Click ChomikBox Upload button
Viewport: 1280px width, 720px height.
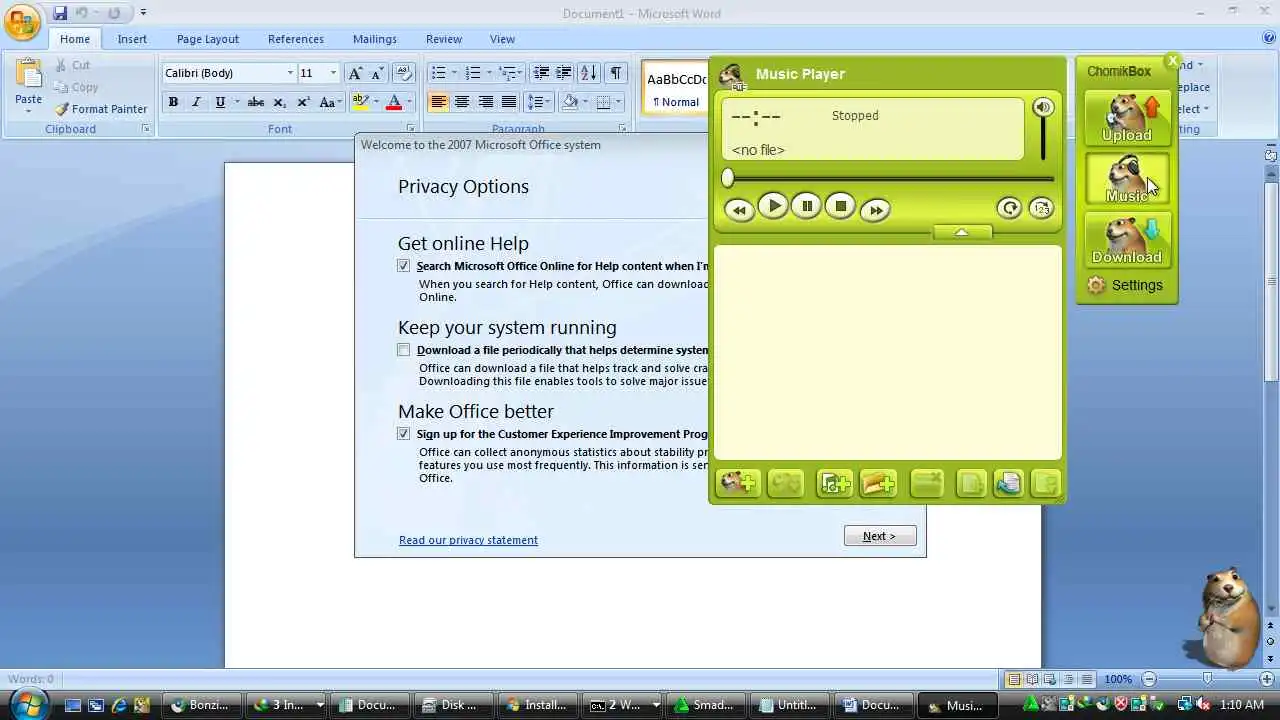click(1127, 118)
